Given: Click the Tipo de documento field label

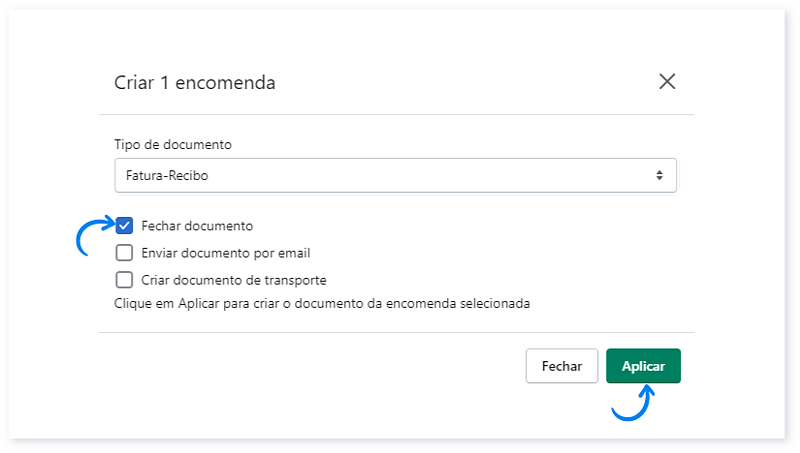Looking at the screenshot, I should (173, 144).
